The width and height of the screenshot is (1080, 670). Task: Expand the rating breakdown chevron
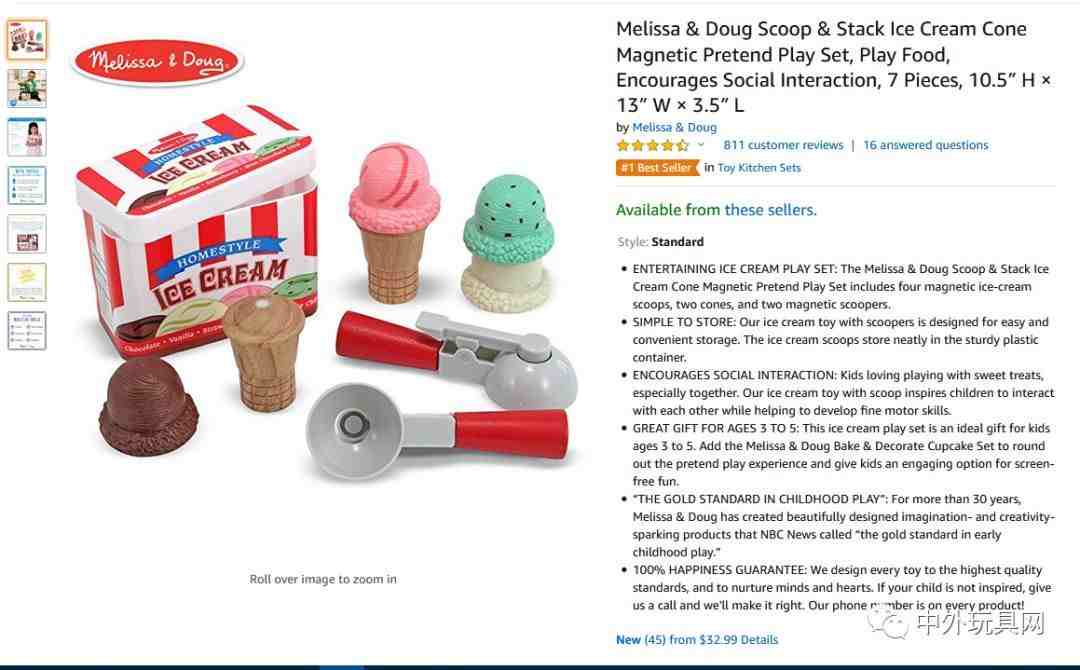[x=701, y=145]
